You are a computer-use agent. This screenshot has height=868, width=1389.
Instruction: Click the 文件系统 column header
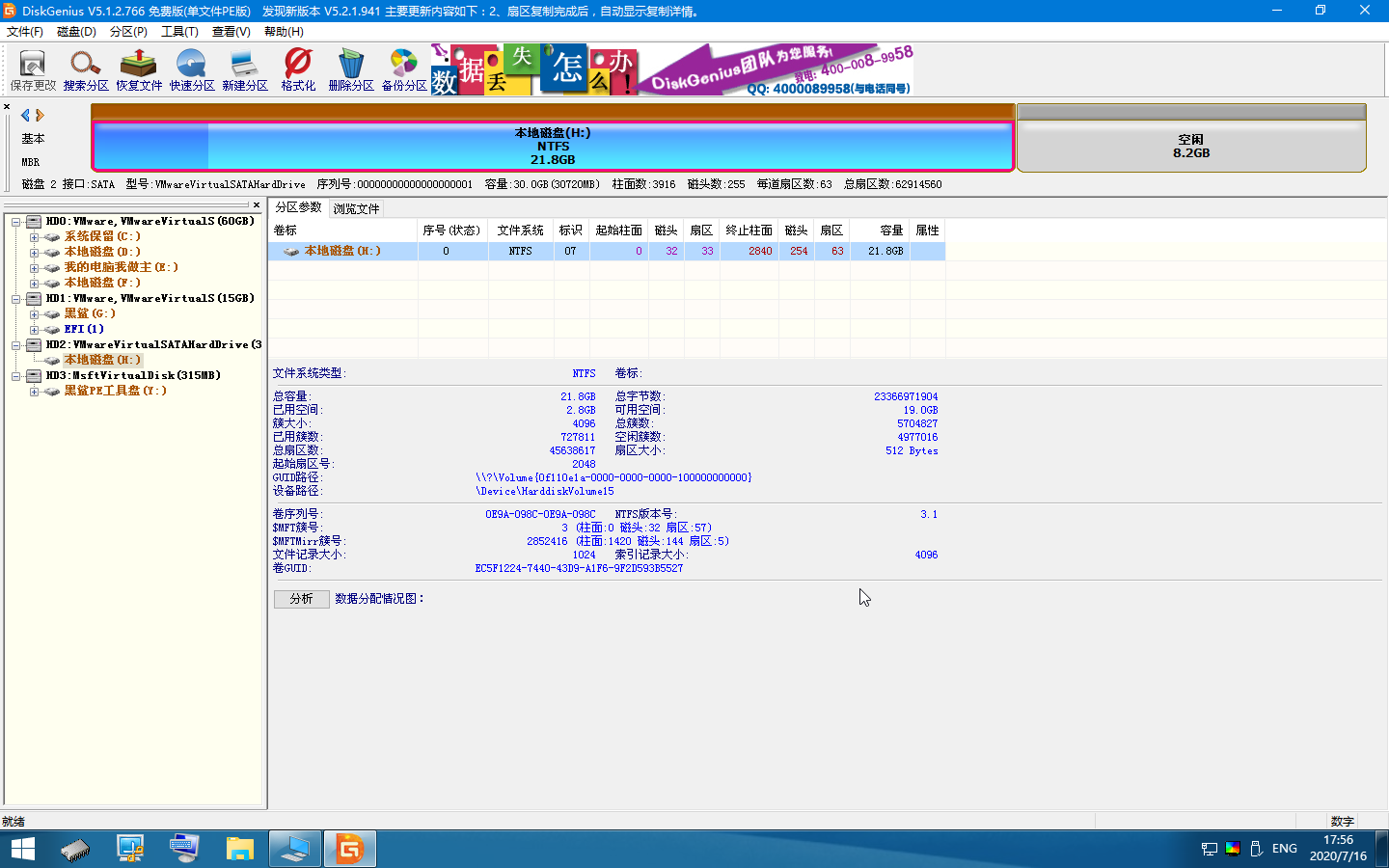tap(521, 231)
